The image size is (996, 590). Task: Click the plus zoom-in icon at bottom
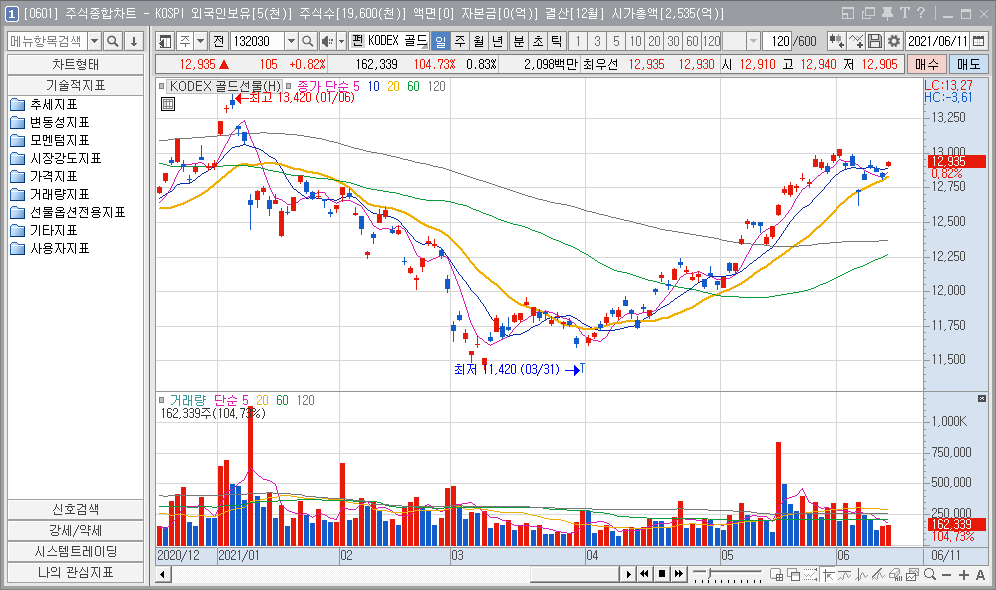click(964, 574)
